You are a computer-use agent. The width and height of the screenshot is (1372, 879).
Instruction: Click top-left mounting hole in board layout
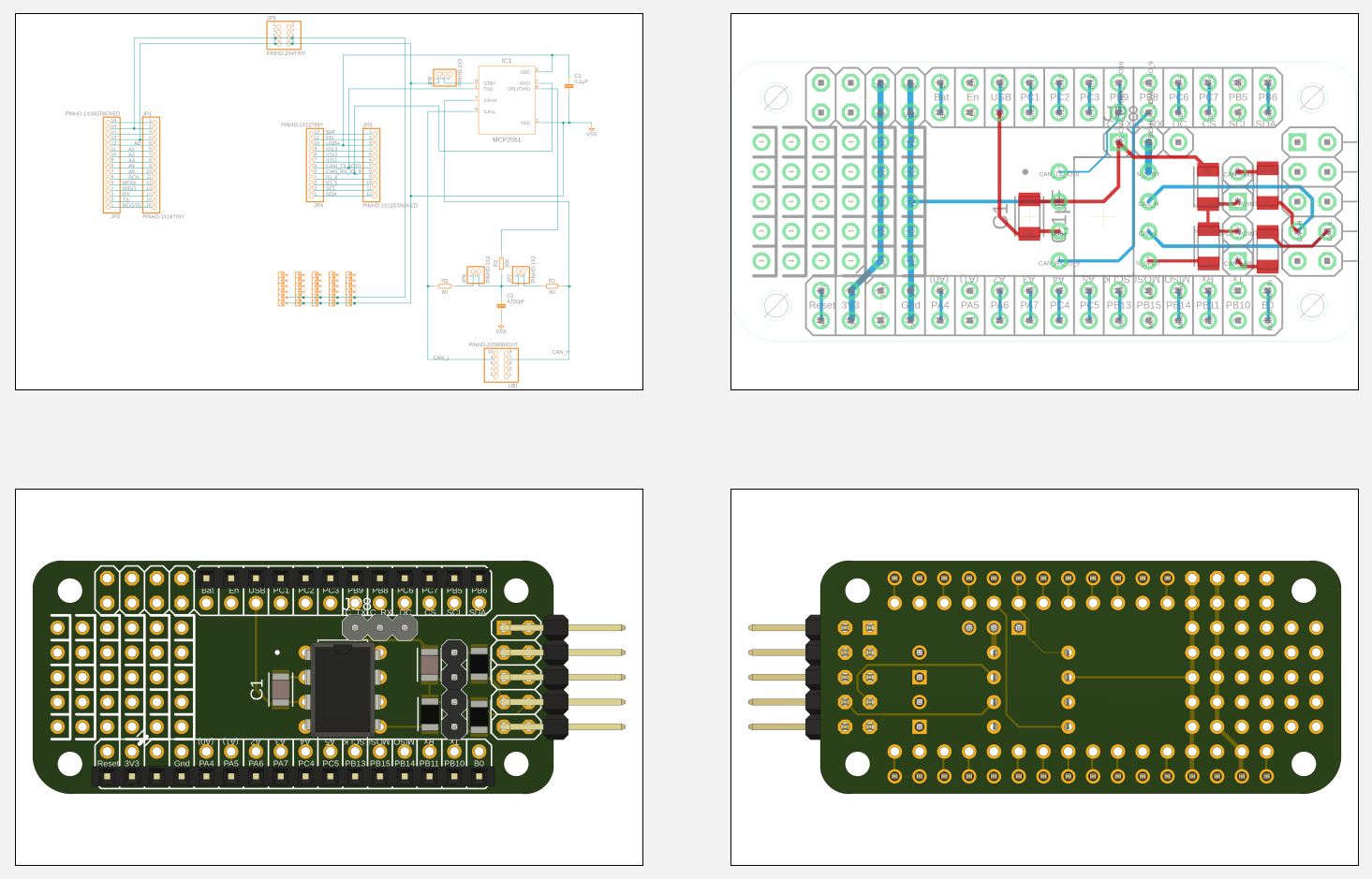coord(775,96)
